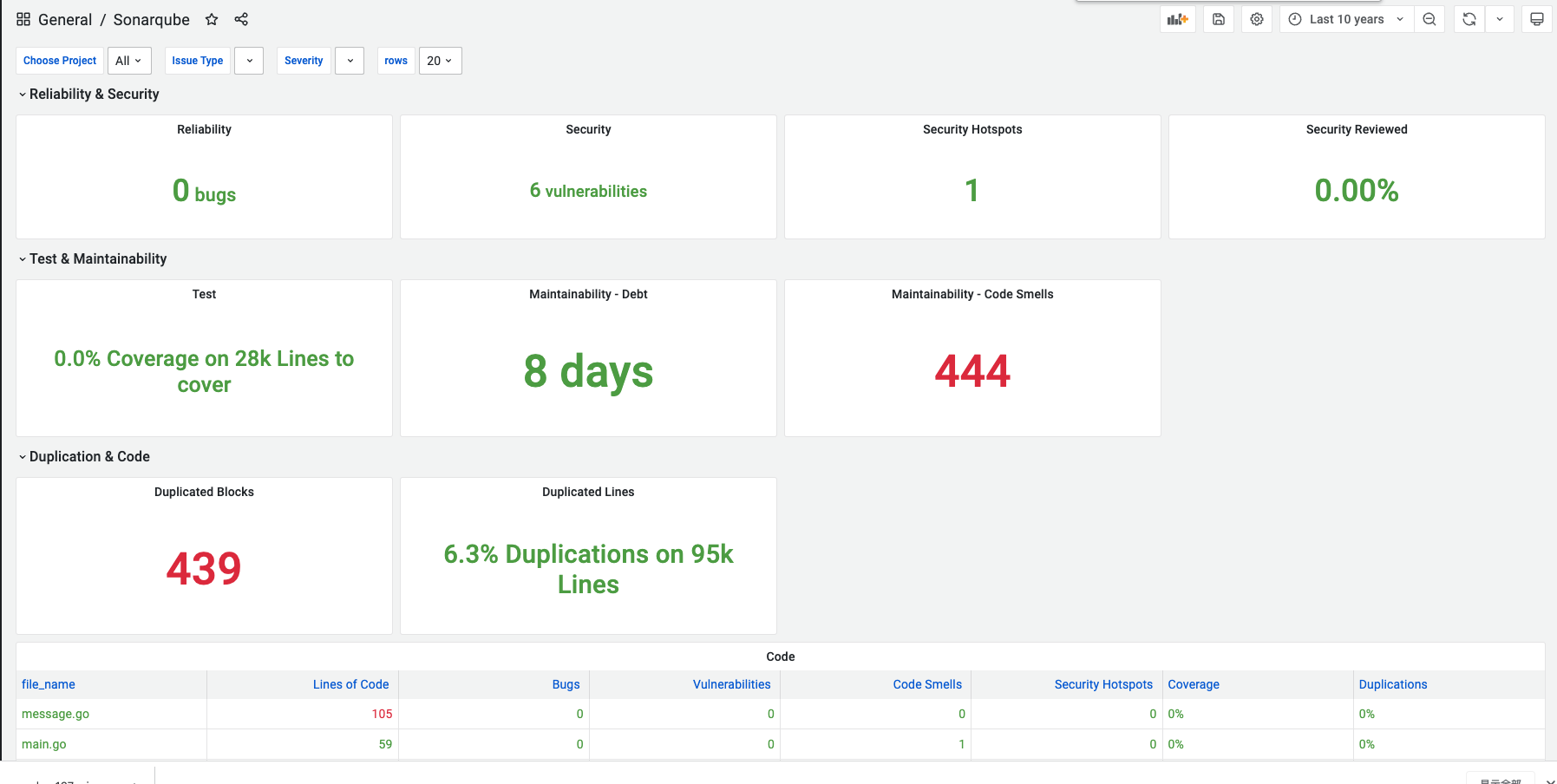Open the Security Hotspots panel title

tap(972, 129)
